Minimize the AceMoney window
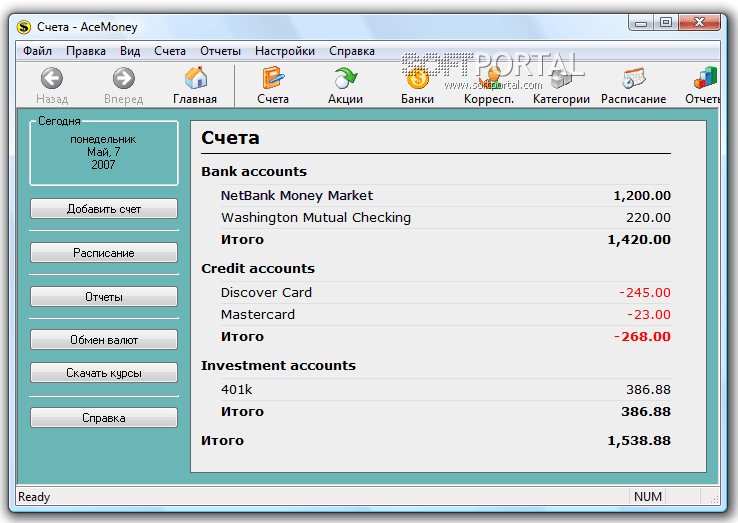 [641, 23]
